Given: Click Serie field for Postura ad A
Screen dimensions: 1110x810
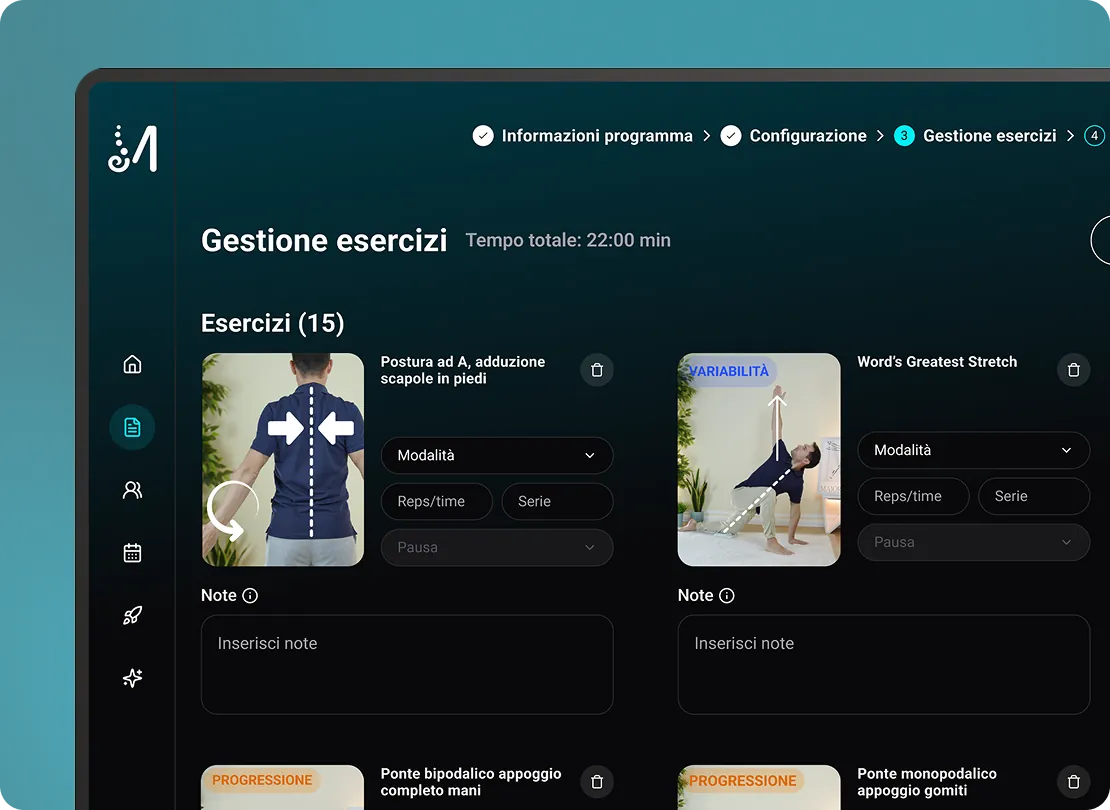Looking at the screenshot, I should pyautogui.click(x=557, y=501).
